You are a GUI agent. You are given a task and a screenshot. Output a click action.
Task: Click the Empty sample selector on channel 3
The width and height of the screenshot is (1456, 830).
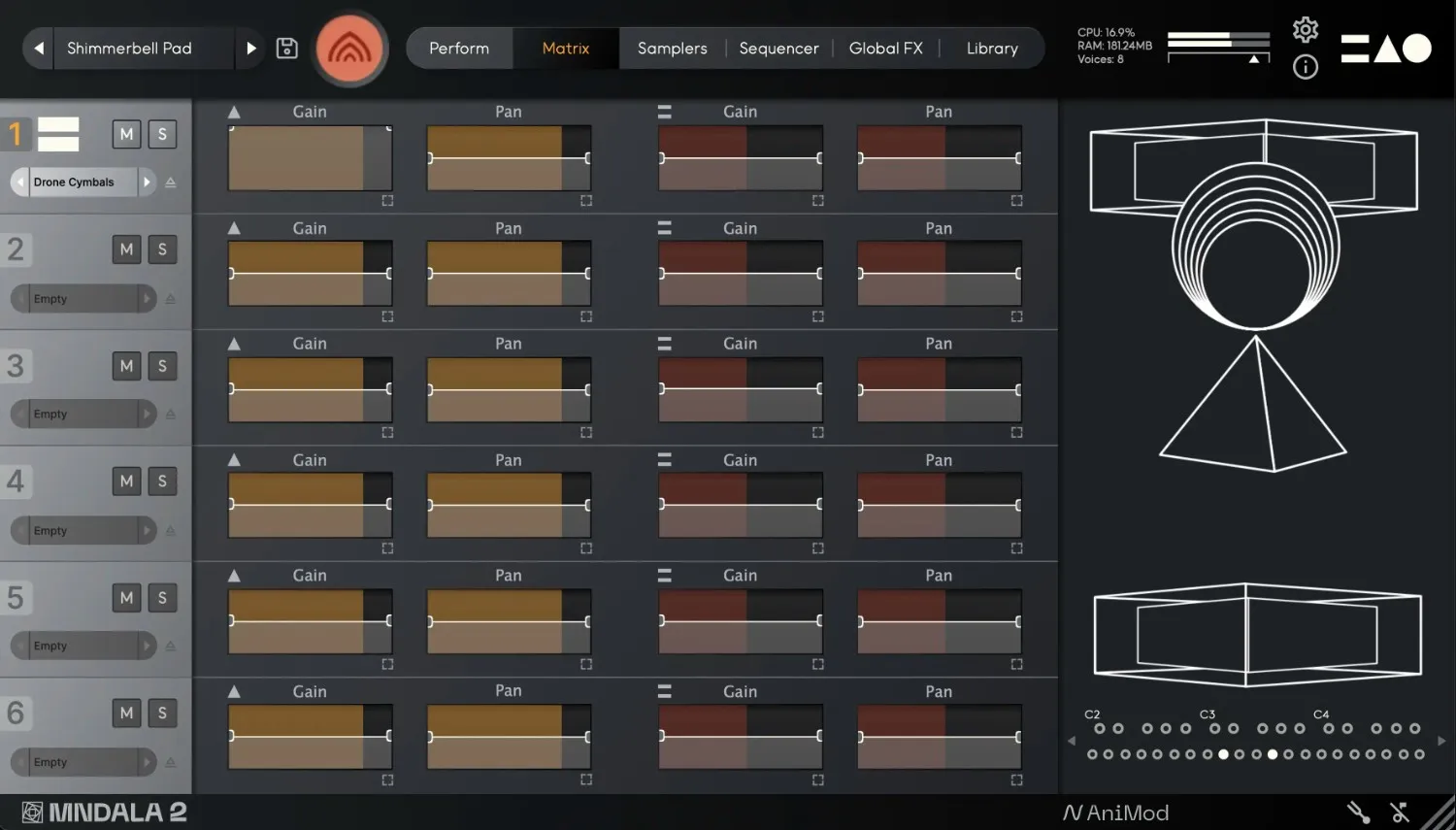point(83,414)
